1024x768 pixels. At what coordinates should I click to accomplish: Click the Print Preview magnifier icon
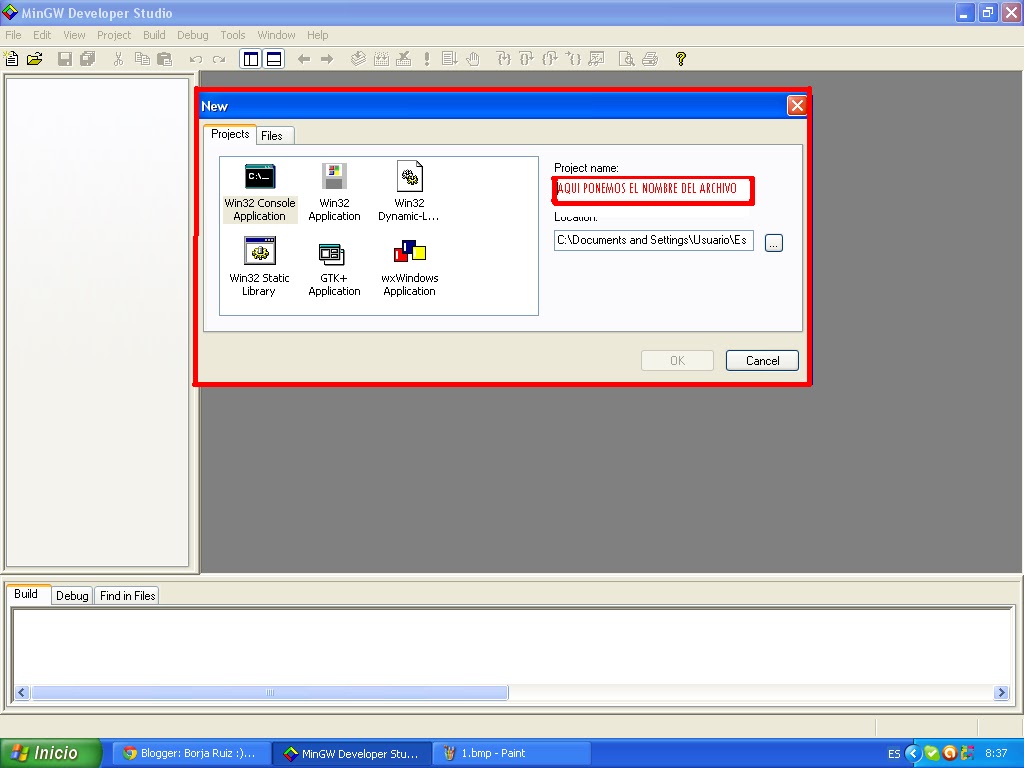[626, 59]
